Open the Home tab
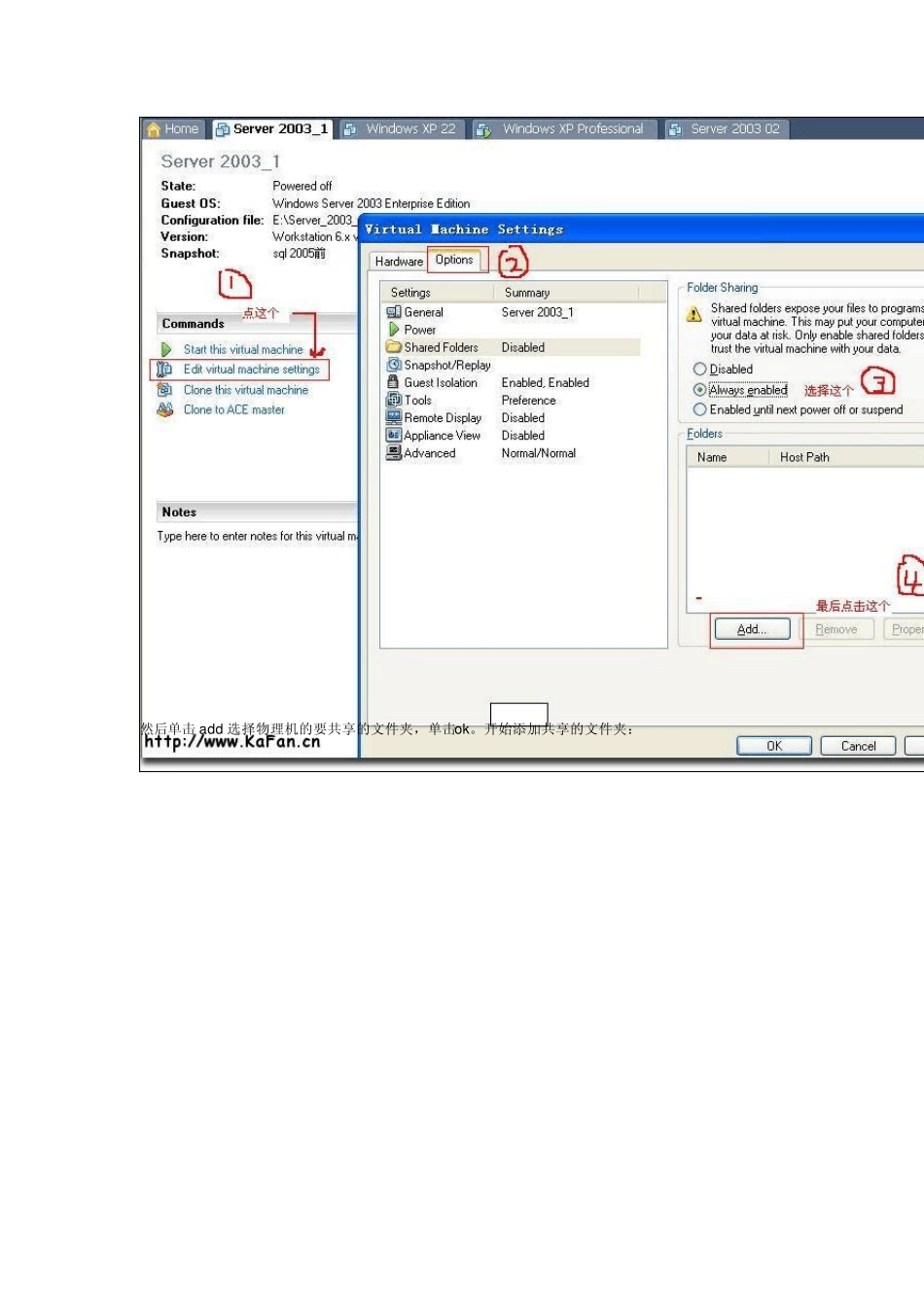Screen dimensions: 924x1307 [x=173, y=128]
